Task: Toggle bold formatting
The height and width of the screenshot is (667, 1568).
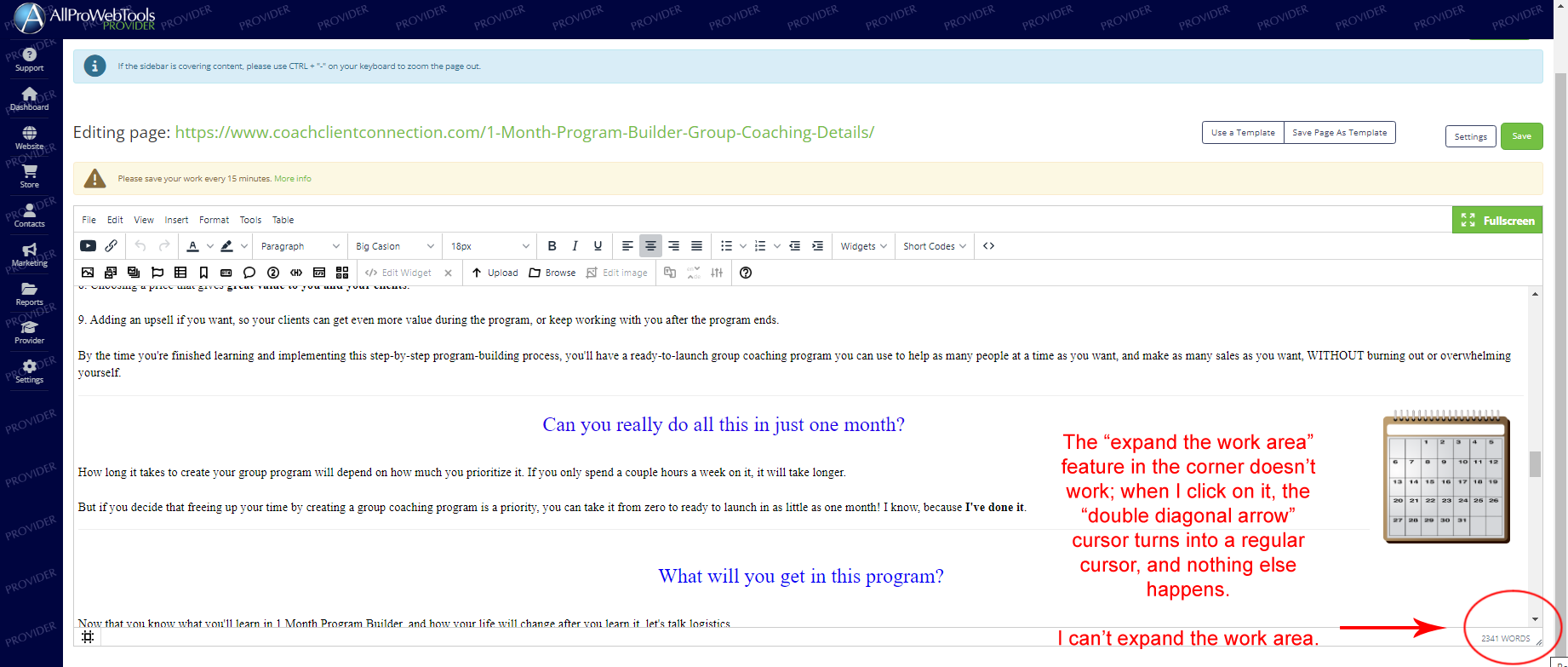Action: (552, 246)
